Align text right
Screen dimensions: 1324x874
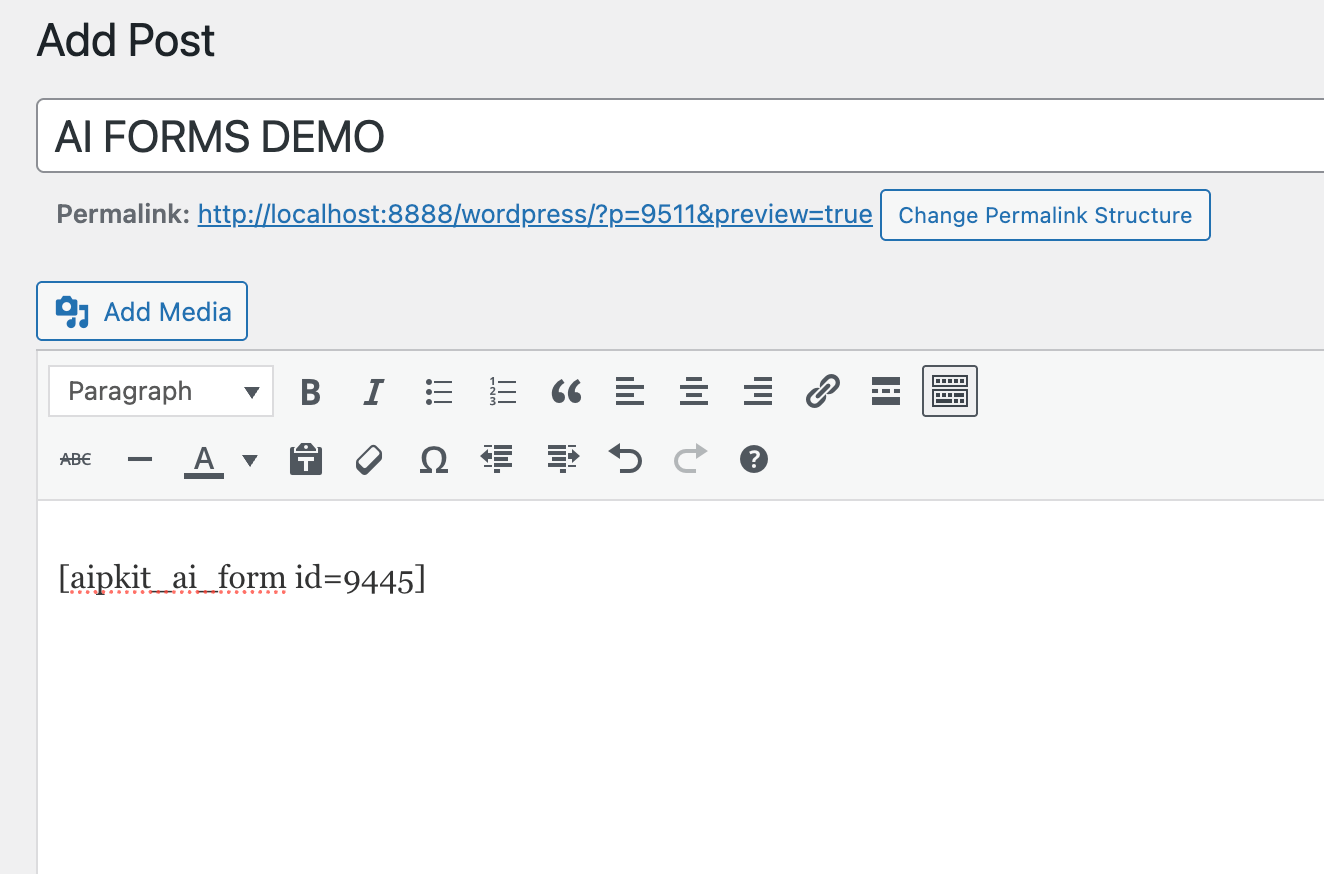758,392
